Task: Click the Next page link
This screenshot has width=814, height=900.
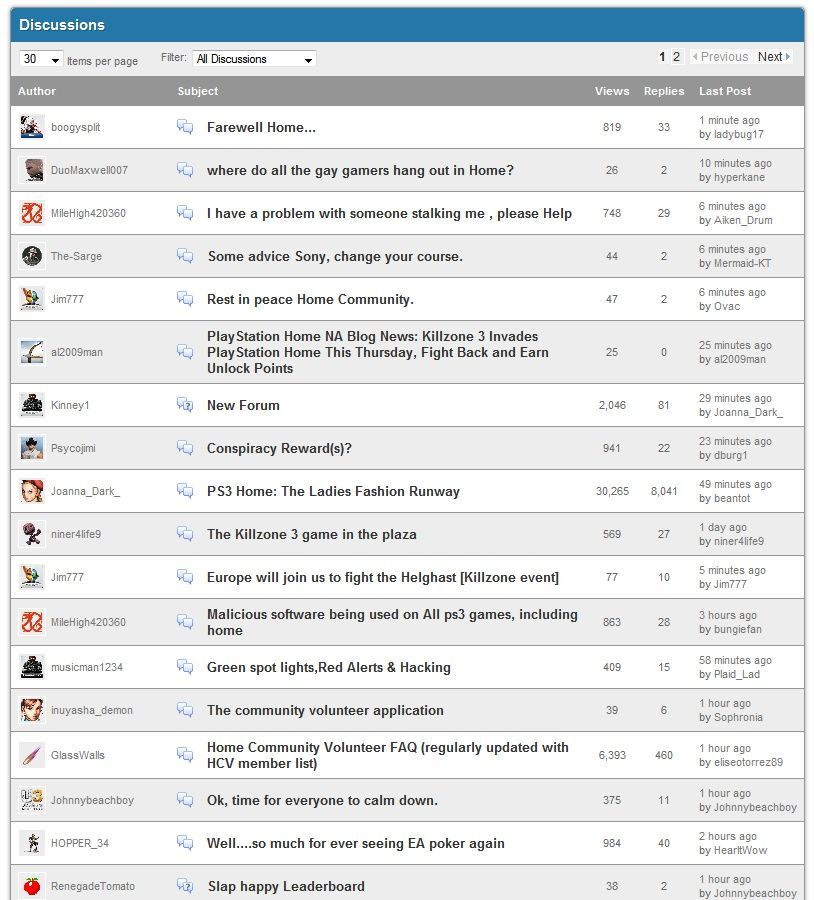Action: point(774,57)
